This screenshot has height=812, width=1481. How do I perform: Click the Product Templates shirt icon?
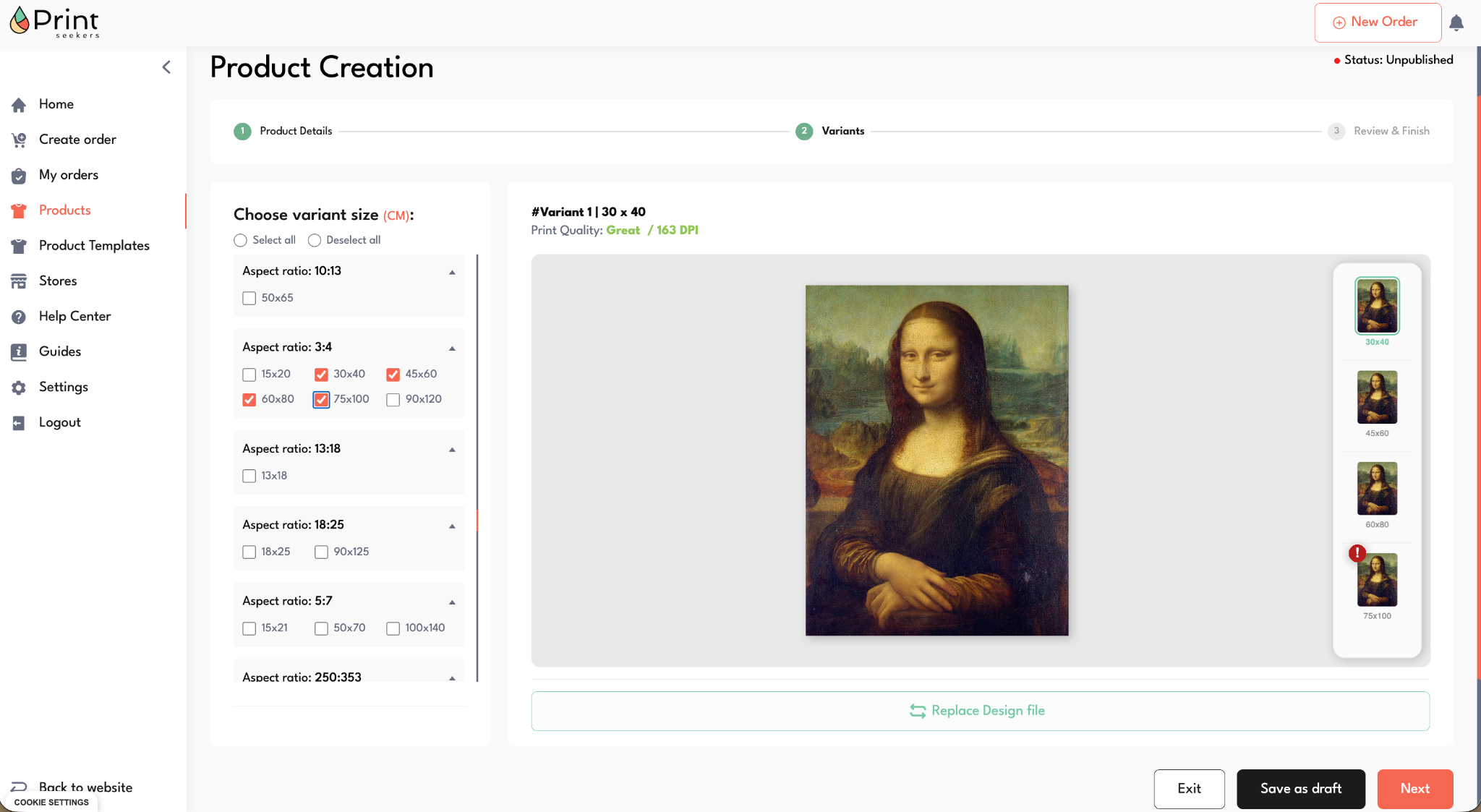click(19, 247)
